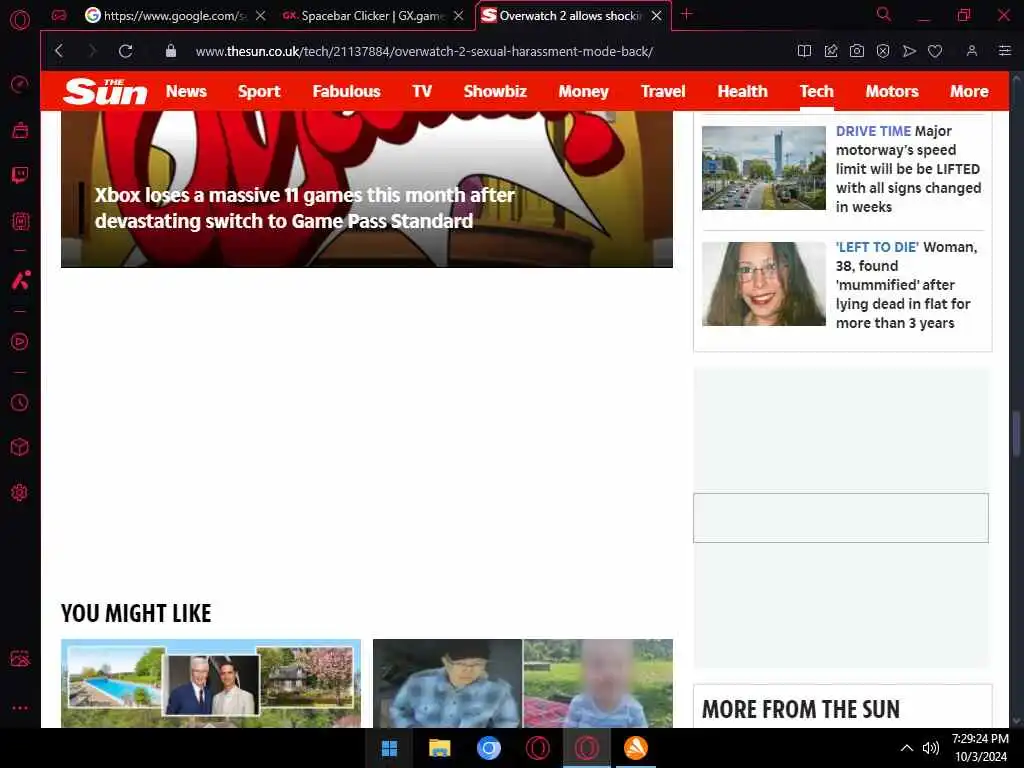The width and height of the screenshot is (1024, 768).
Task: Open volume control in system tray
Action: click(x=931, y=748)
